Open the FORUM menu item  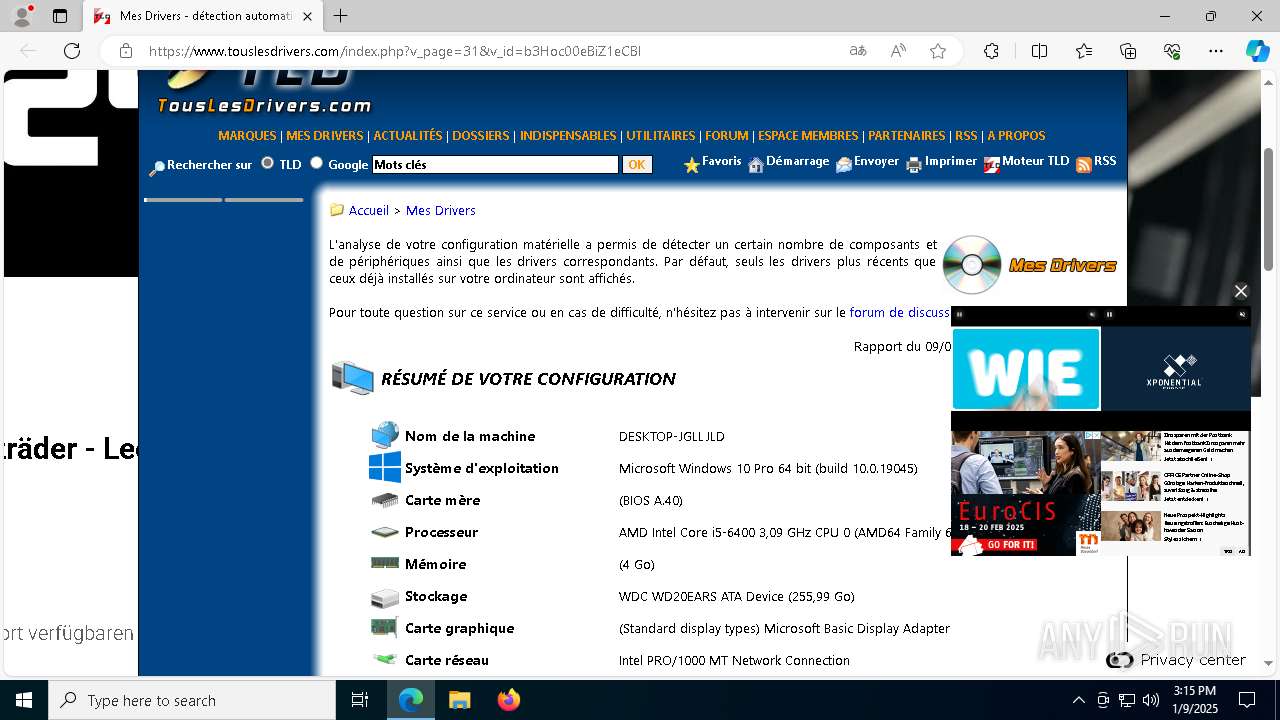(727, 135)
